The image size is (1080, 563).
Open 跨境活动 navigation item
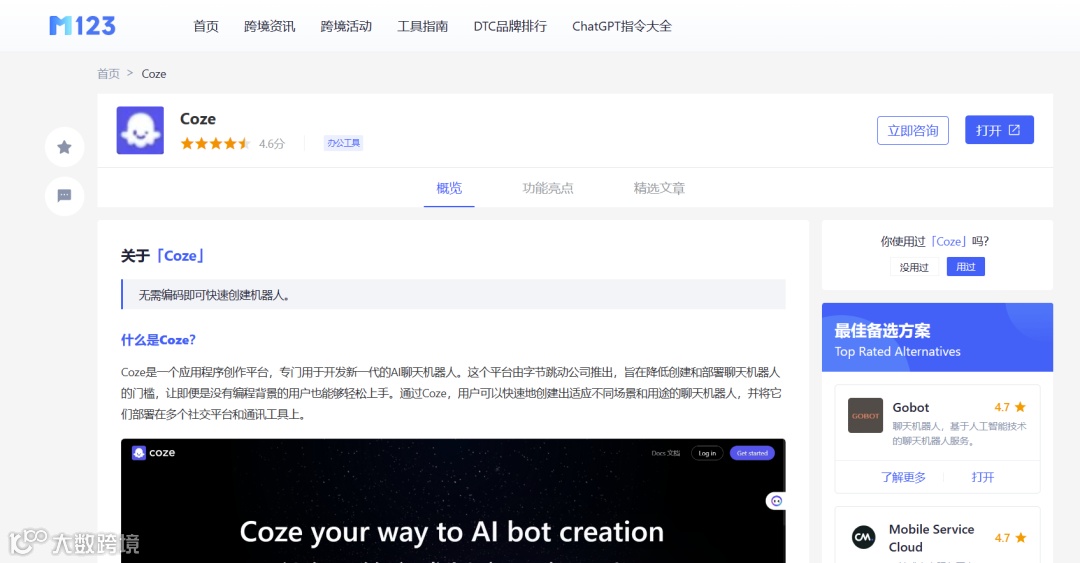tap(346, 26)
